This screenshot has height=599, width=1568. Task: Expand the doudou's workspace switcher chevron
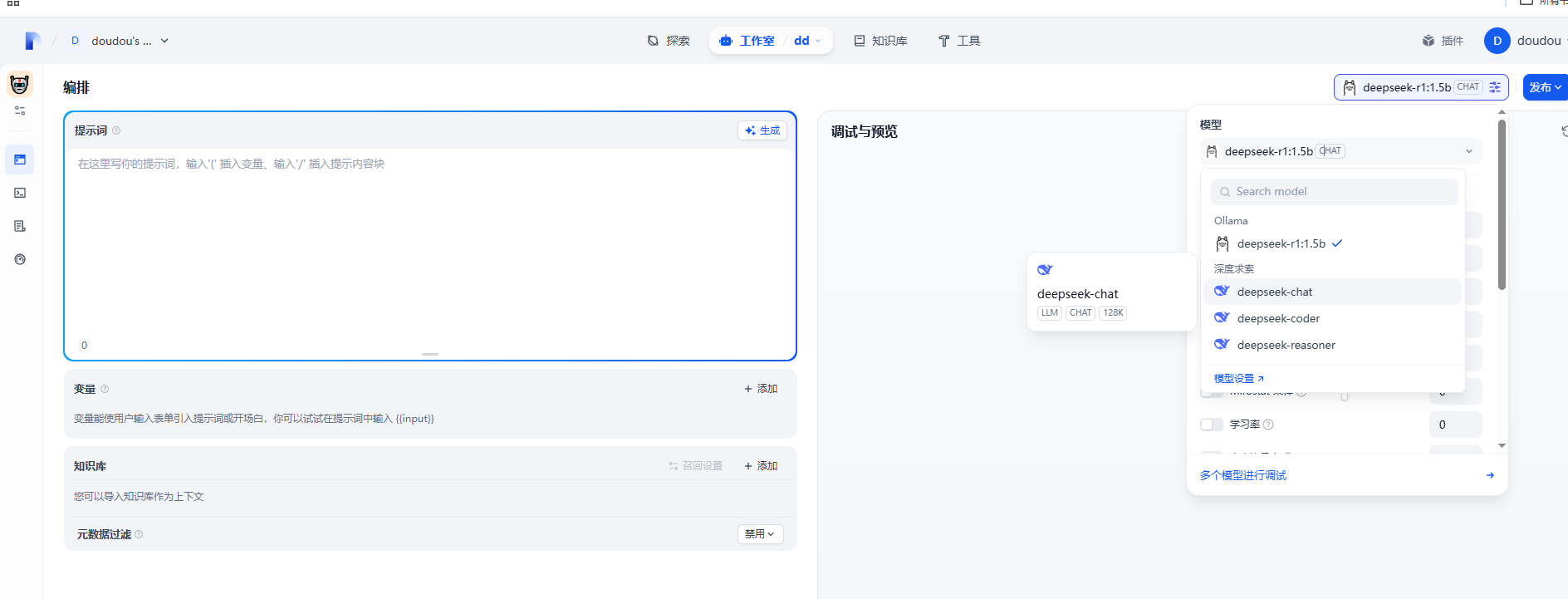pos(164,41)
